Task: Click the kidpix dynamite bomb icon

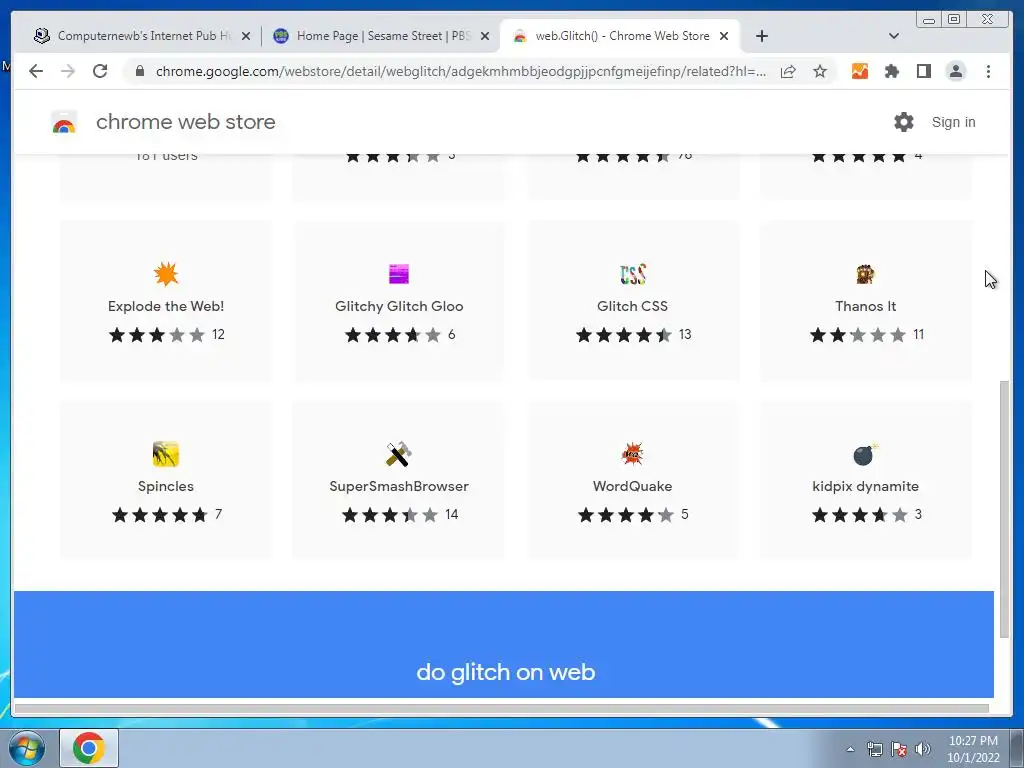Action: click(x=865, y=454)
